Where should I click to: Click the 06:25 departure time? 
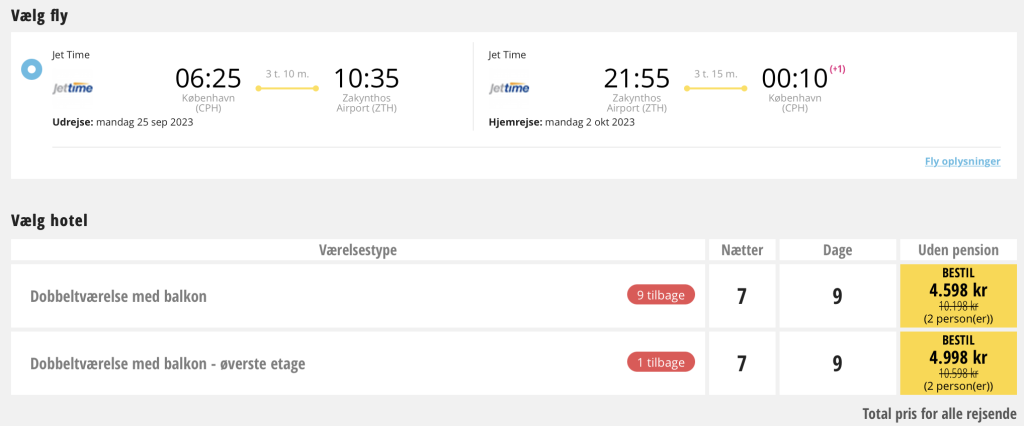tap(208, 78)
